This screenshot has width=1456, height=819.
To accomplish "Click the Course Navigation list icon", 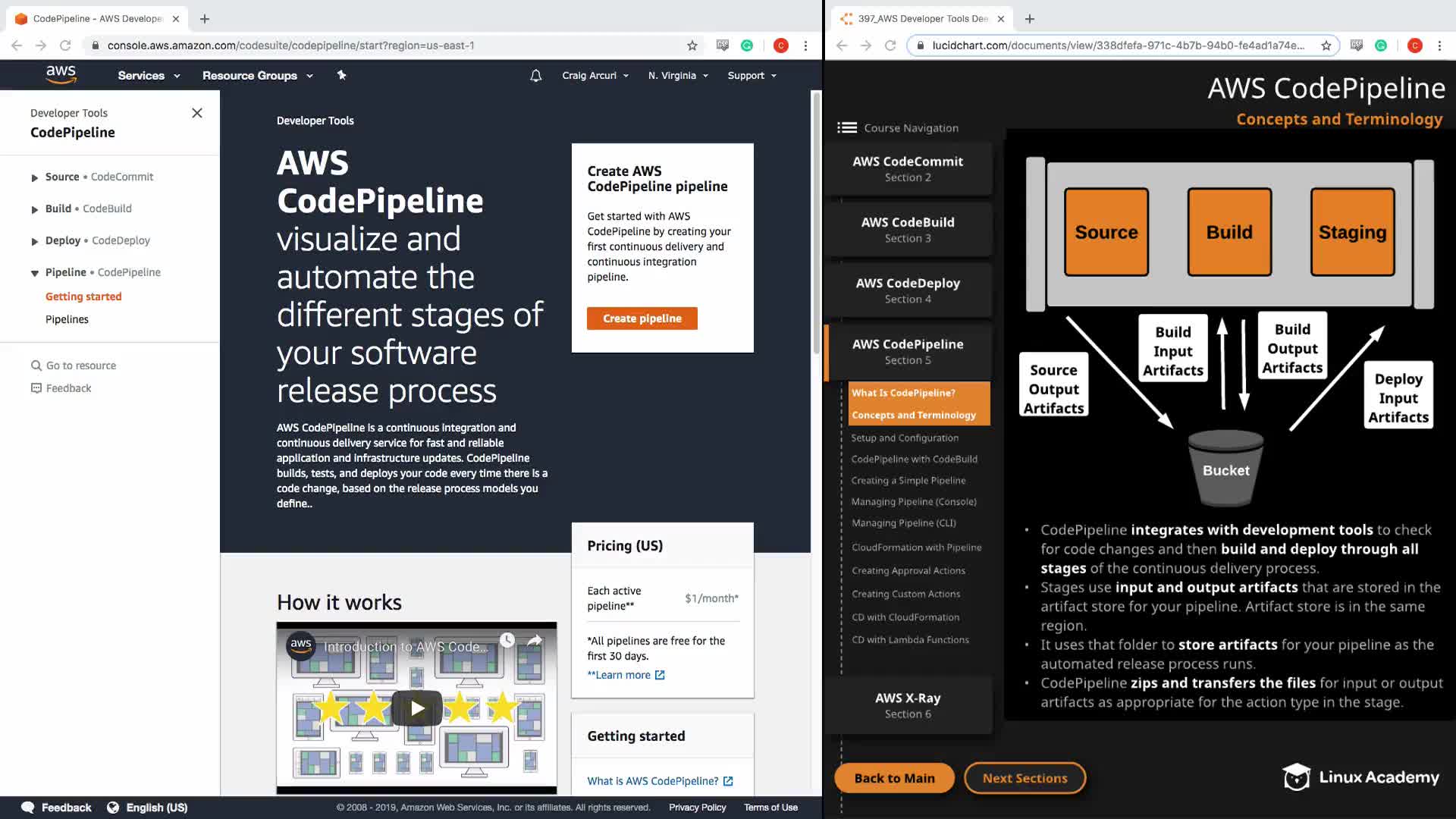I will click(x=846, y=127).
